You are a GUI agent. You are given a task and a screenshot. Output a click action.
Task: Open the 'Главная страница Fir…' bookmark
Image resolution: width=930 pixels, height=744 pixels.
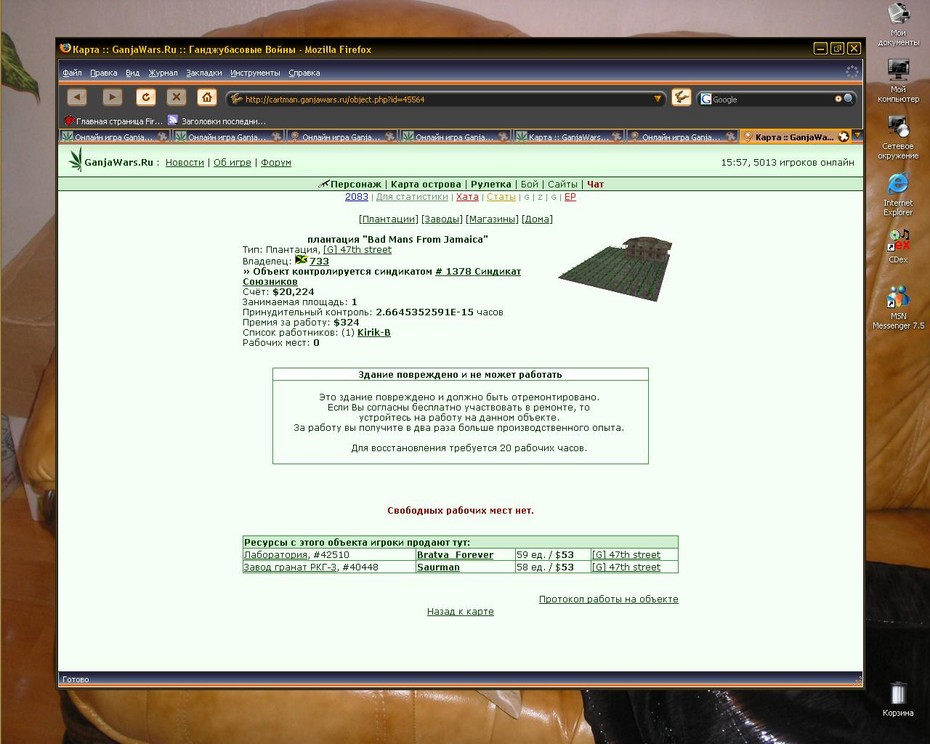coord(113,121)
